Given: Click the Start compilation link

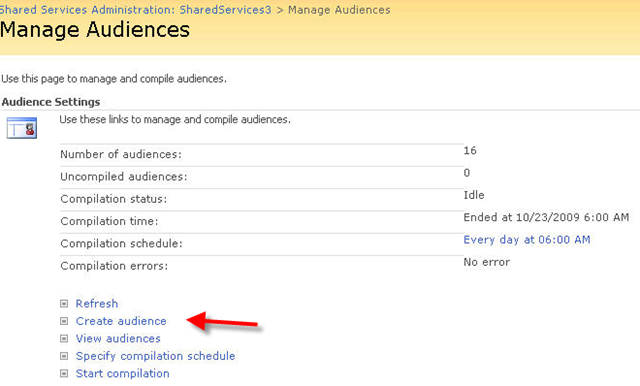Looking at the screenshot, I should 122,373.
